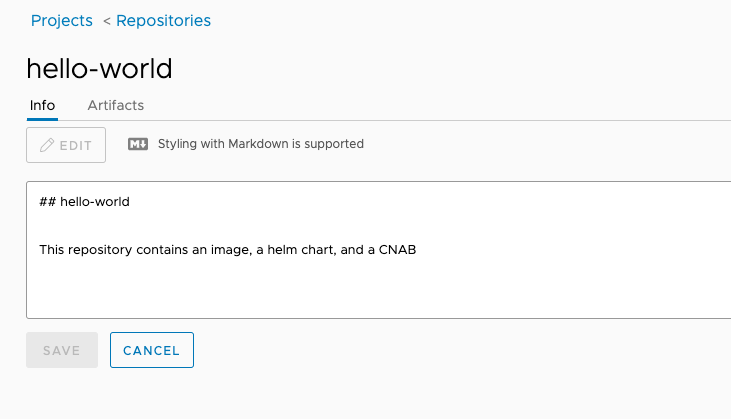Click the pencil icon on the Edit button
This screenshot has height=419, width=731.
point(47,145)
